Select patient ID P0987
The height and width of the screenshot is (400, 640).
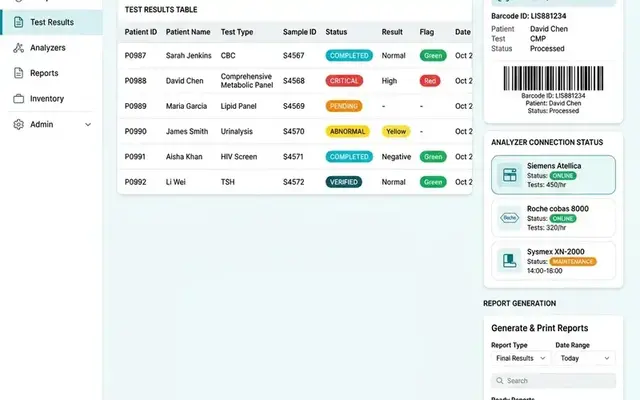(135, 56)
